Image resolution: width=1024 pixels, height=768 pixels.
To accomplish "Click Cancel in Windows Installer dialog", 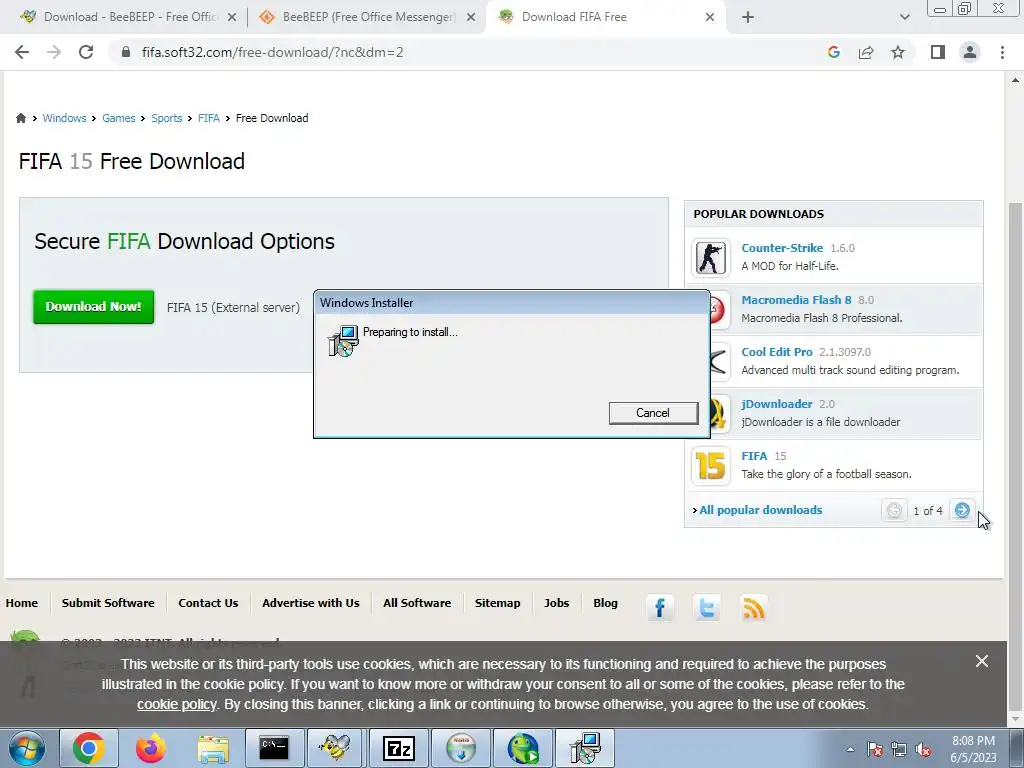I will [653, 413].
